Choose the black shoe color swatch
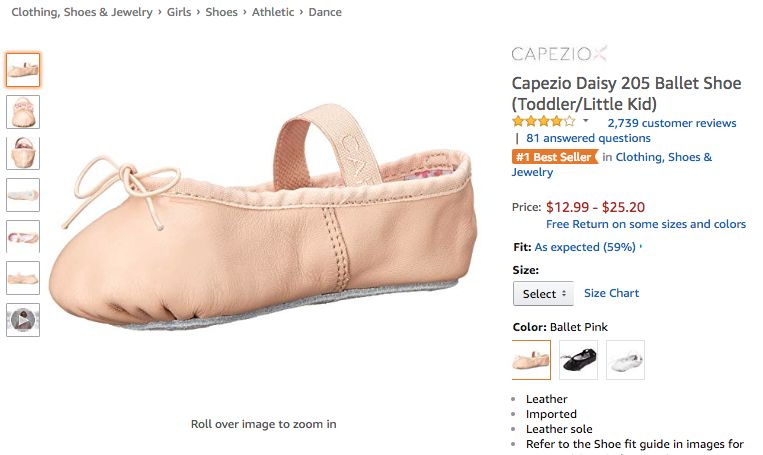 [x=578, y=360]
